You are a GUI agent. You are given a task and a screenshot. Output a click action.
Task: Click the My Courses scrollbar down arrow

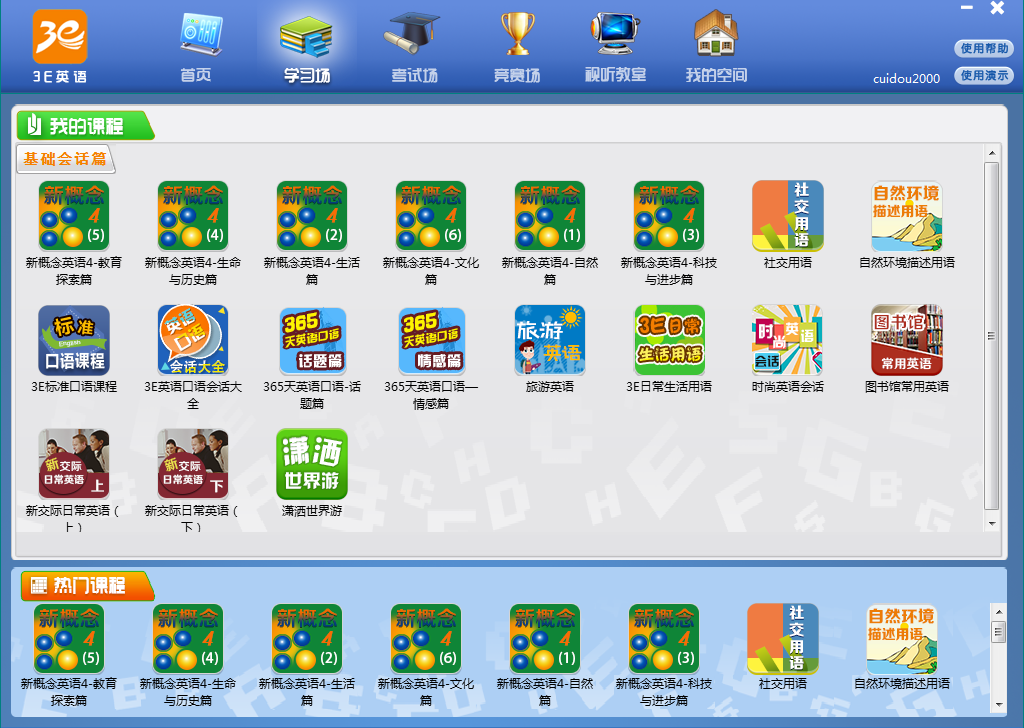coord(992,523)
